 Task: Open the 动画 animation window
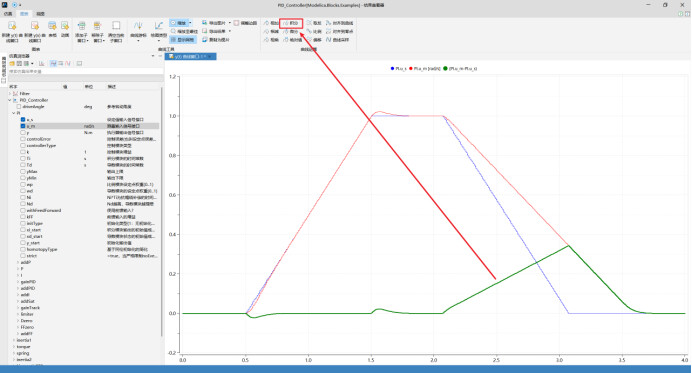click(65, 29)
